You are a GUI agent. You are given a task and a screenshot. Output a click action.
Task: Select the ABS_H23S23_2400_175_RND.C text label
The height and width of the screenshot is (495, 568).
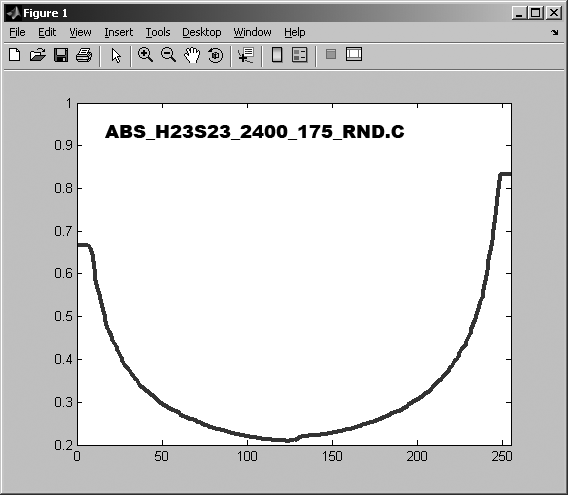[255, 132]
